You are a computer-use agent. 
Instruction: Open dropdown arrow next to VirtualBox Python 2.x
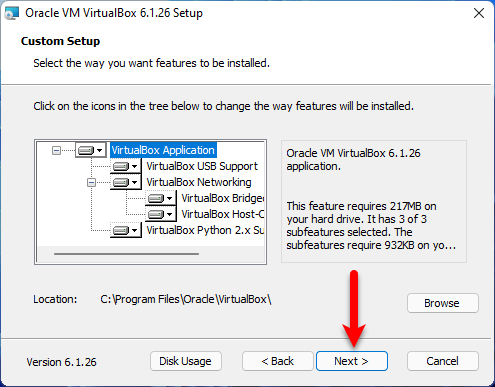(134, 230)
